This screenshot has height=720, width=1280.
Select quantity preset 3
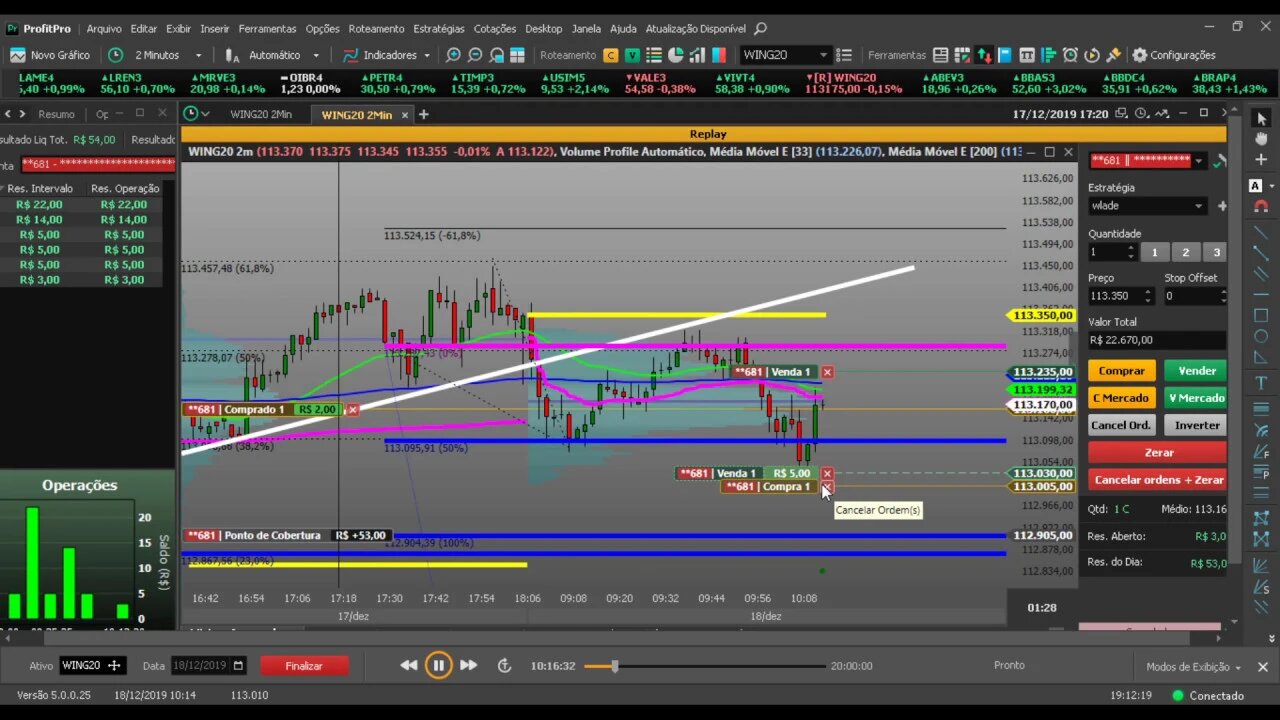click(x=1216, y=253)
